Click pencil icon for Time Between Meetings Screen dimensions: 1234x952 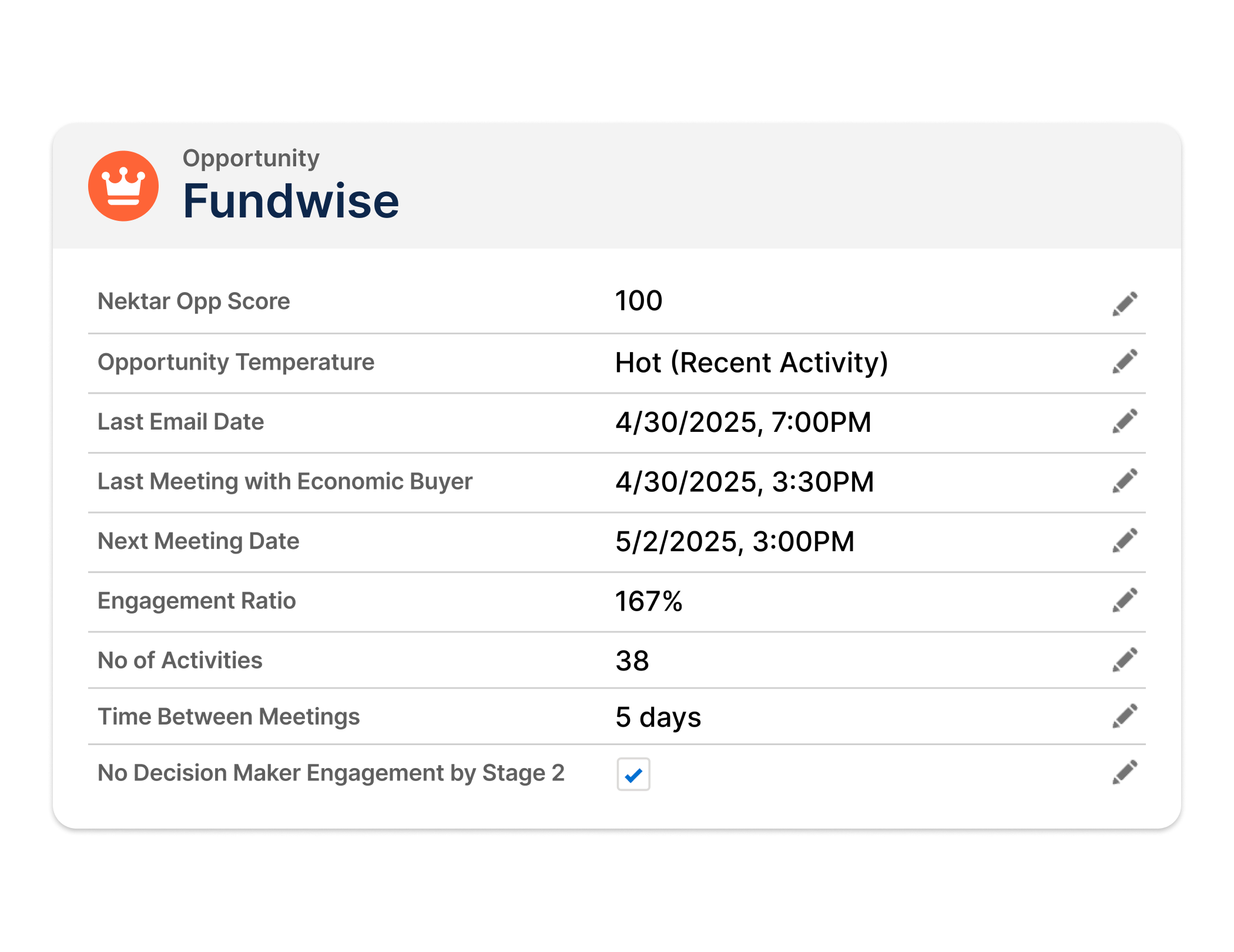pyautogui.click(x=1125, y=716)
